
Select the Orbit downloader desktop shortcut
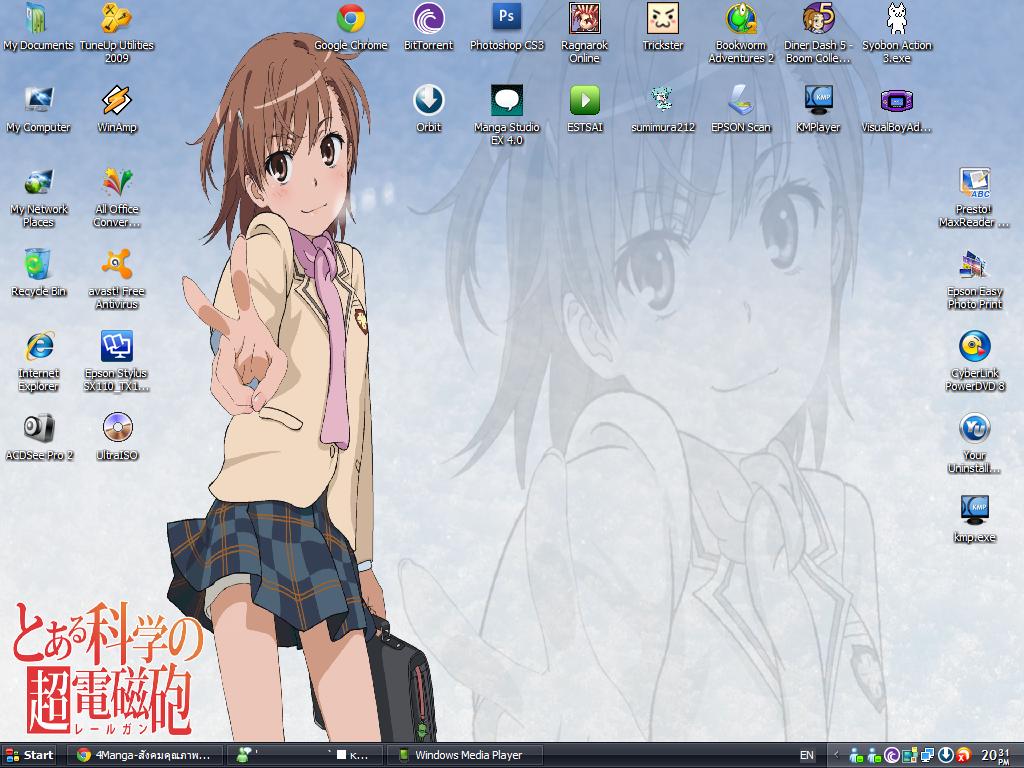[428, 110]
